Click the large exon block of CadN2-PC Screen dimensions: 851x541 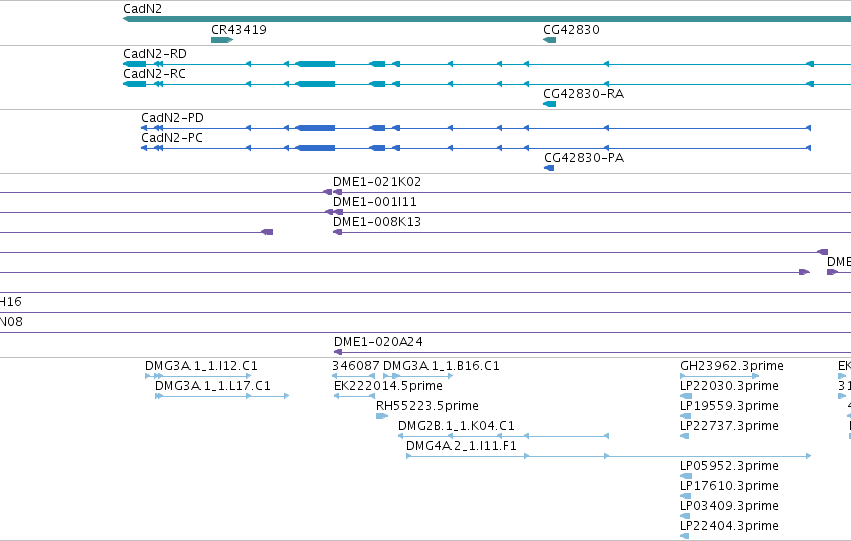315,148
